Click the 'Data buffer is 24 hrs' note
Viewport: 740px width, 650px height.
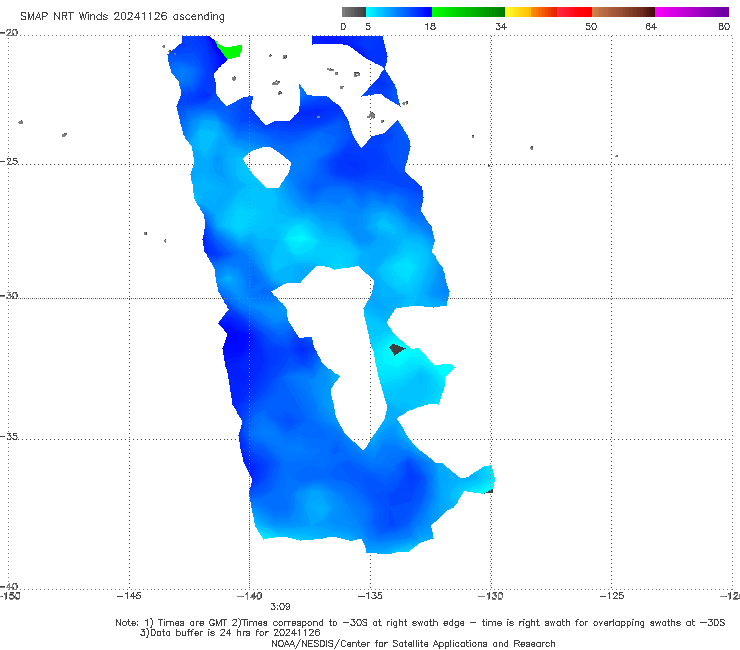click(x=230, y=633)
